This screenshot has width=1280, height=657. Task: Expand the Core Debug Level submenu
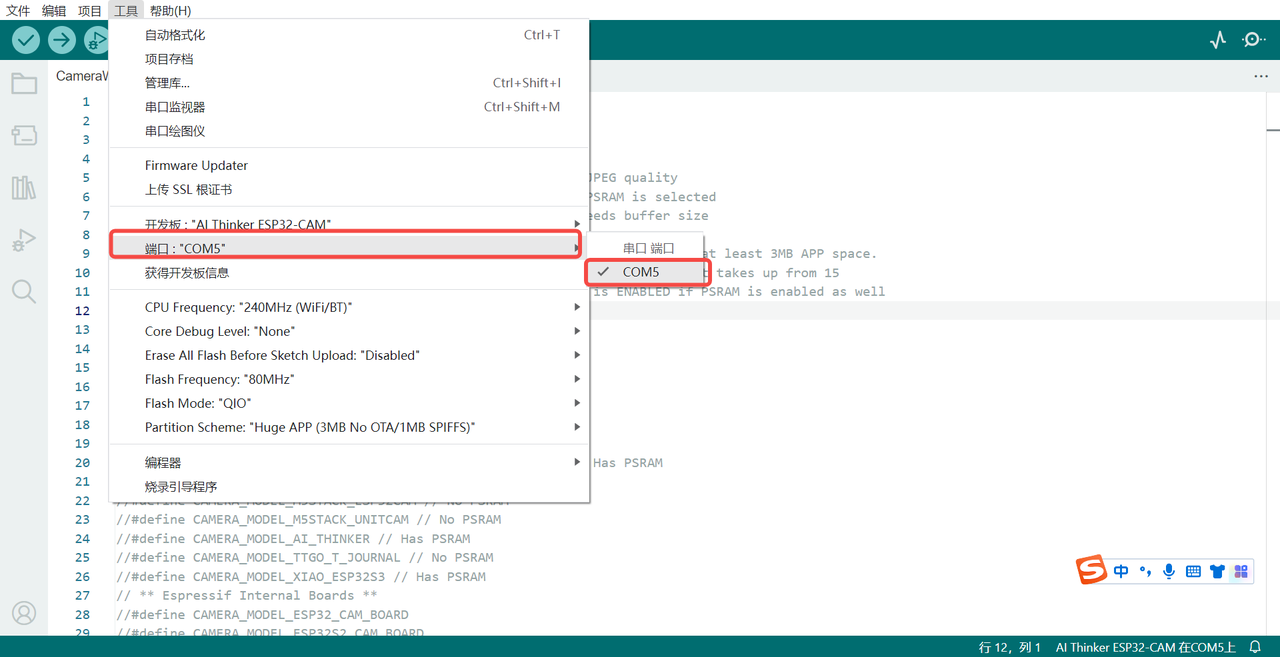coord(349,331)
